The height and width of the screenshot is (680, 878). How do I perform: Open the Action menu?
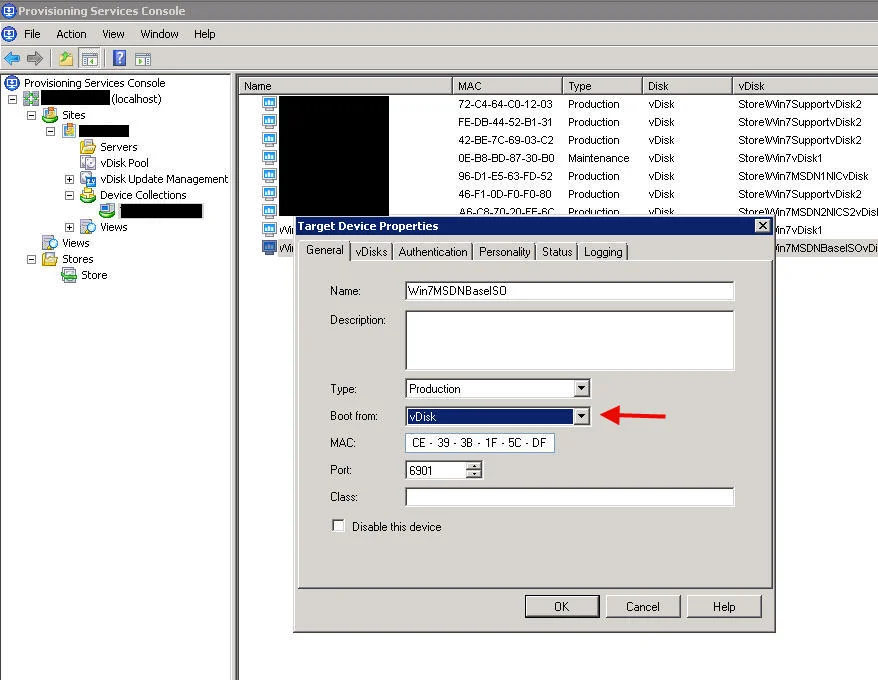click(71, 34)
